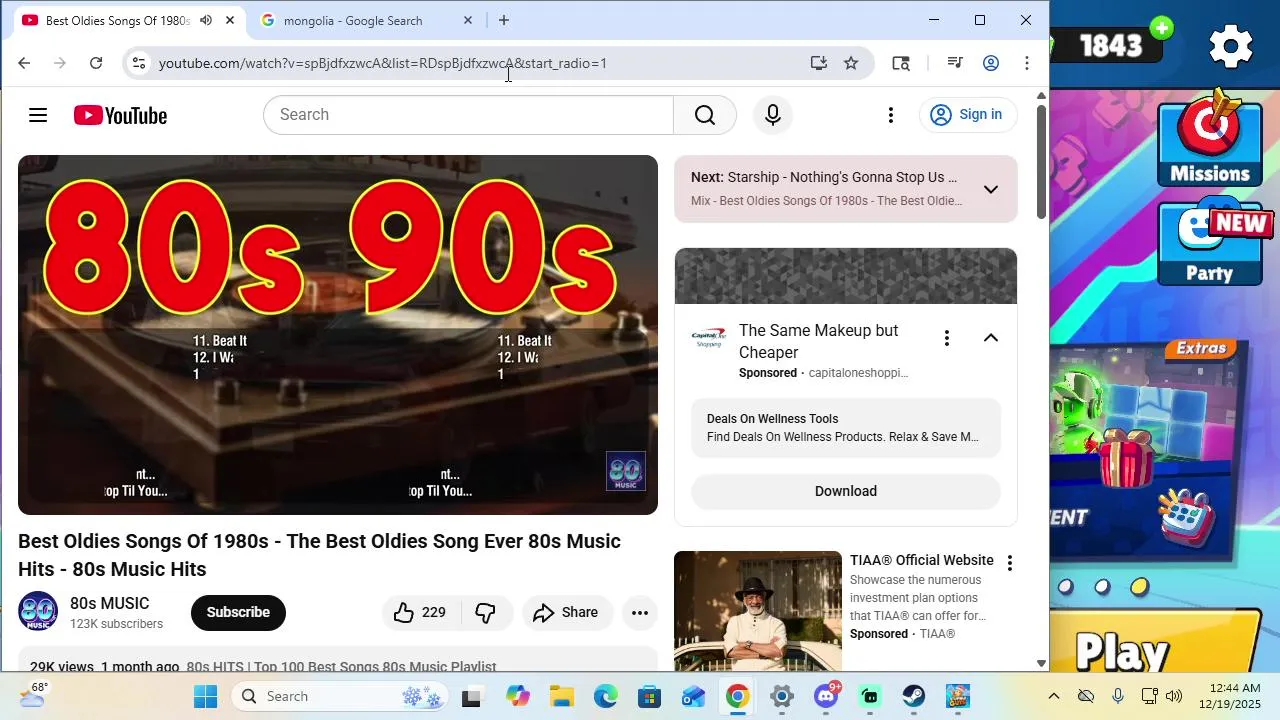Dislike the video with thumbs down
This screenshot has width=1280, height=720.
[x=485, y=613]
